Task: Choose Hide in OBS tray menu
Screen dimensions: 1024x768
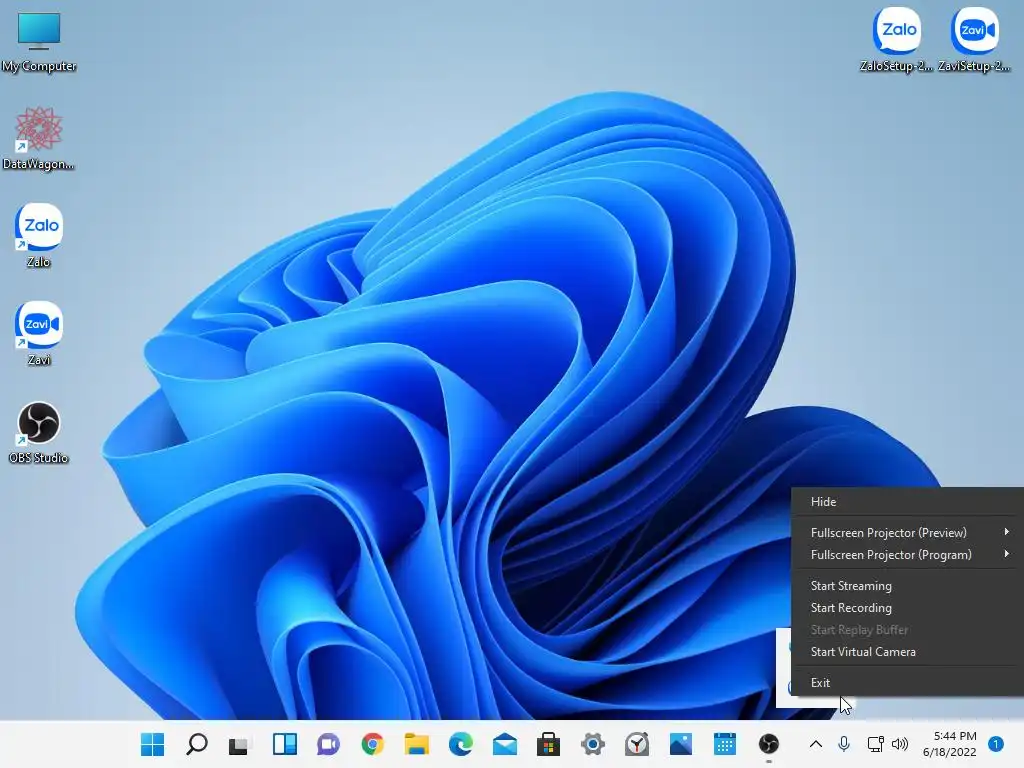Action: pyautogui.click(x=908, y=502)
